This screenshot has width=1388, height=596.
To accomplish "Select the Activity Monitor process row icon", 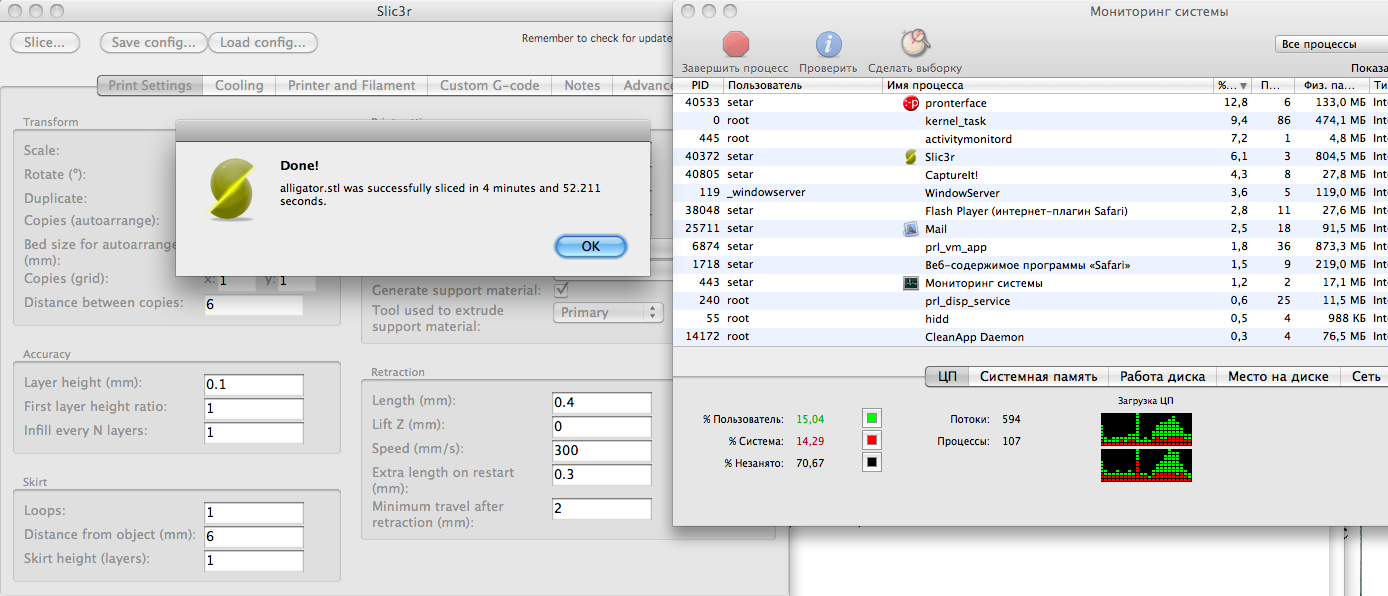I will (x=910, y=283).
